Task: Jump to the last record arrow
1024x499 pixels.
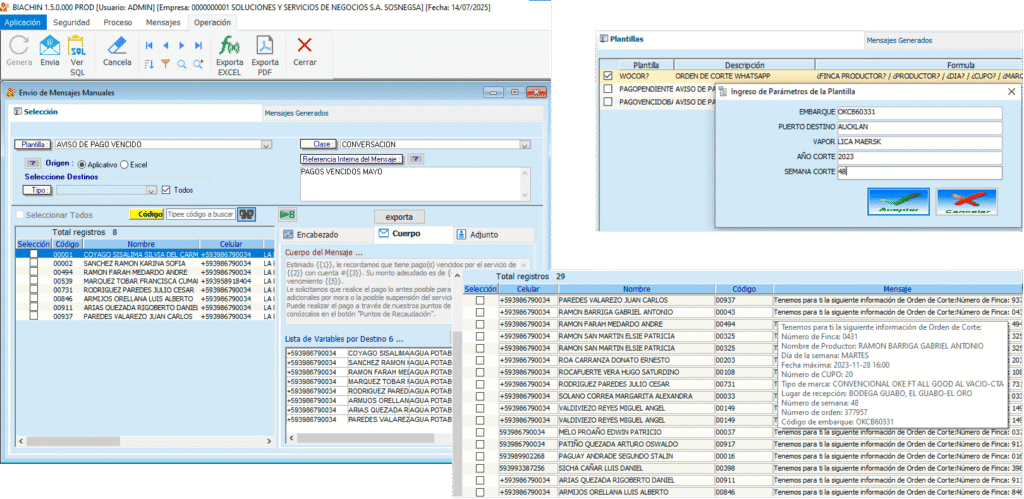Action: (x=199, y=46)
